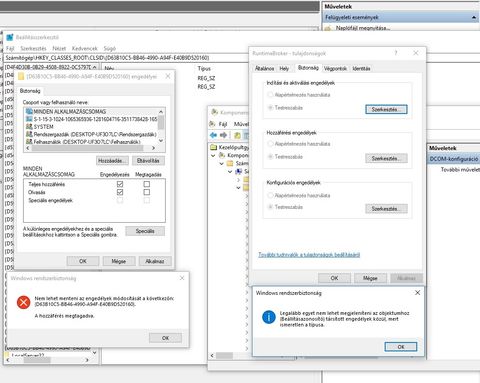Click the Kezelőpultgyökér folder icon
This screenshot has height=383, width=480.
214,147
